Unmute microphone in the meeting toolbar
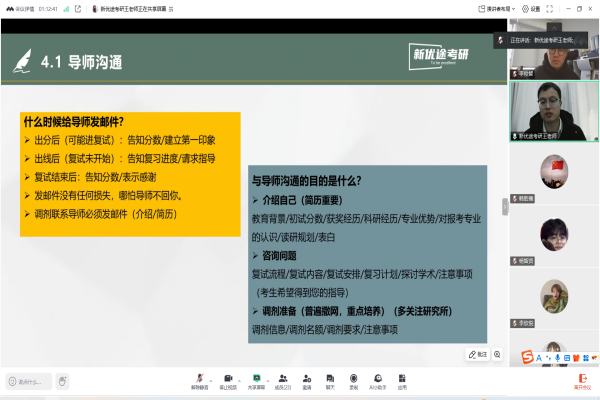600x400 pixels. point(198,378)
